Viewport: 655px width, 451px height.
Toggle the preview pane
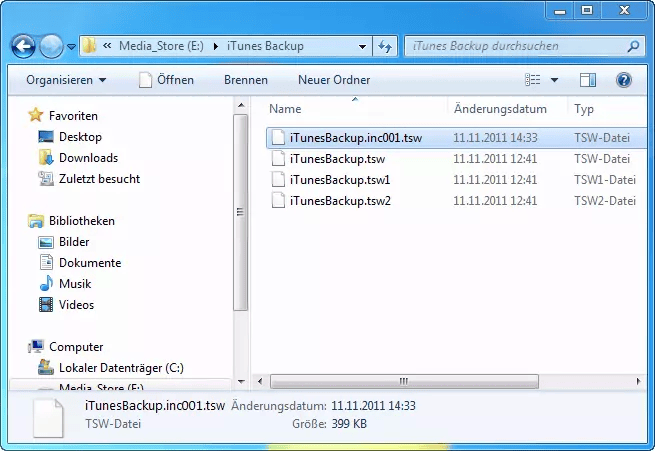pos(588,80)
